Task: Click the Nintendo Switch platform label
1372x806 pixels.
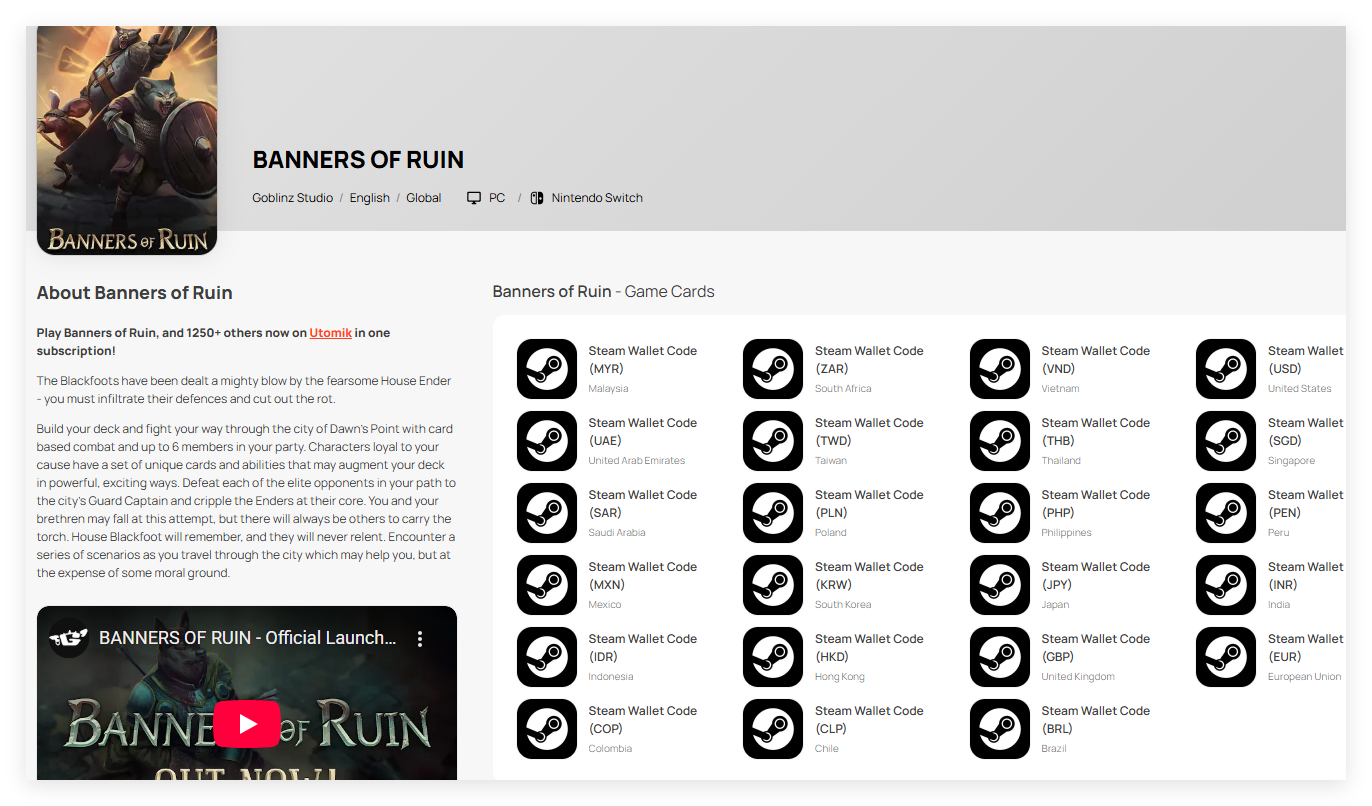Action: (x=597, y=198)
